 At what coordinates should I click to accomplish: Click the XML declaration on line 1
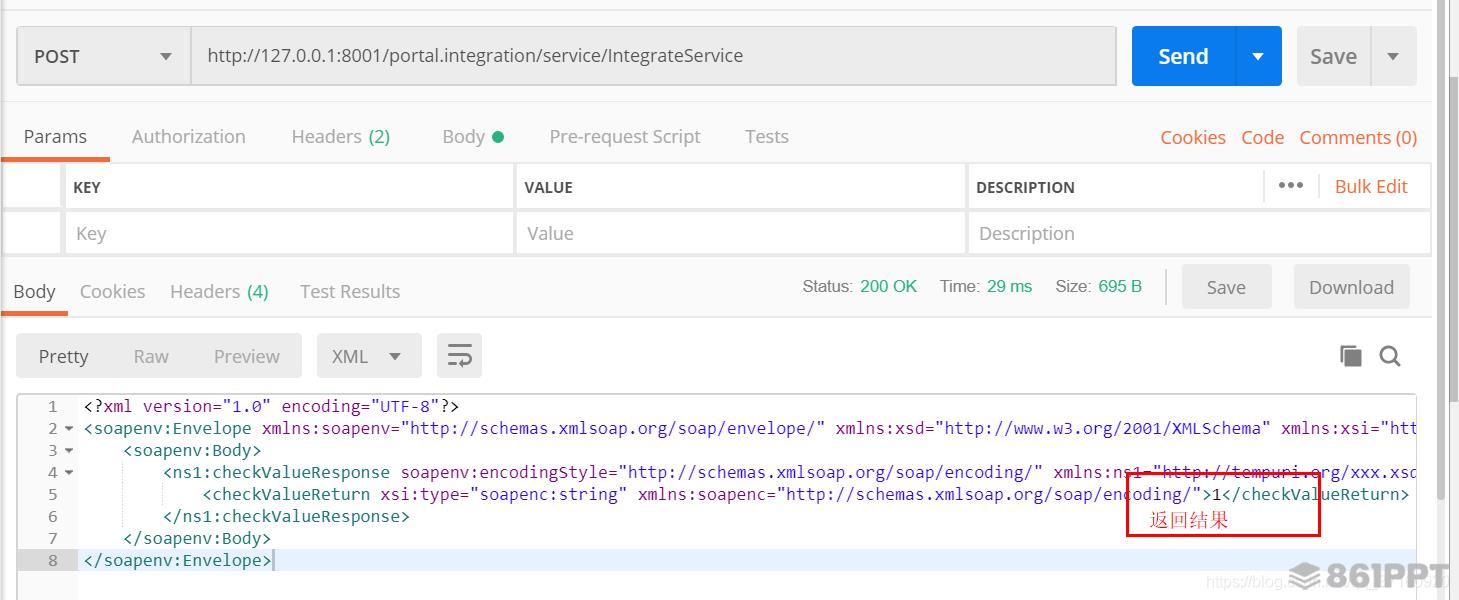271,407
